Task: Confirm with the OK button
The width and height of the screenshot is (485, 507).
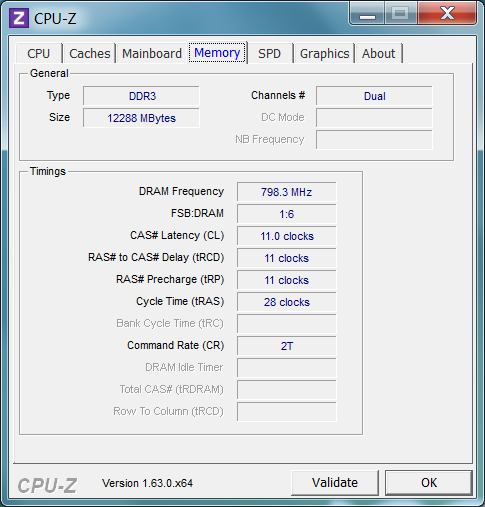Action: (429, 483)
